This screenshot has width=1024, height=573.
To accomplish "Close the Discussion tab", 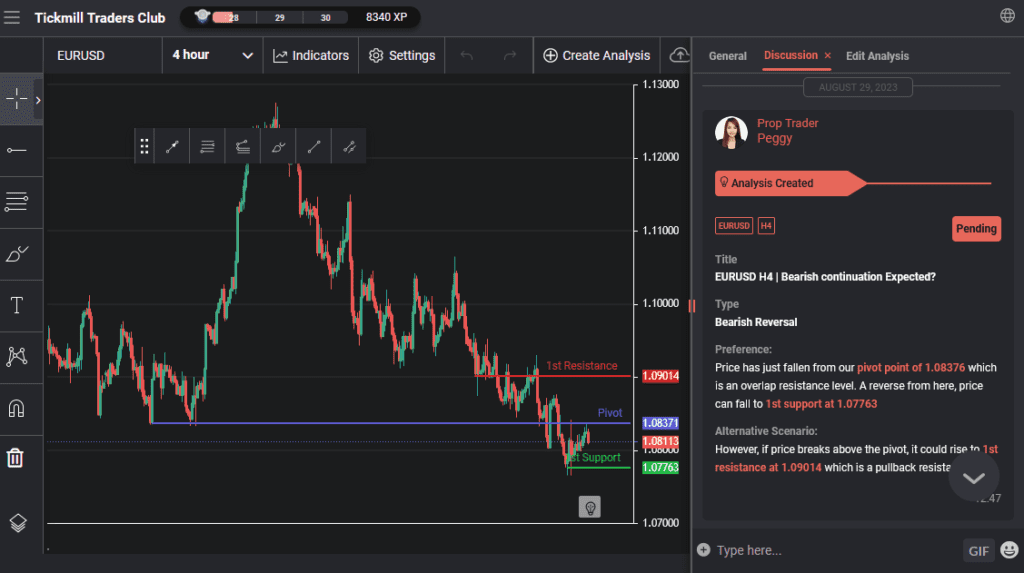I will coord(827,56).
